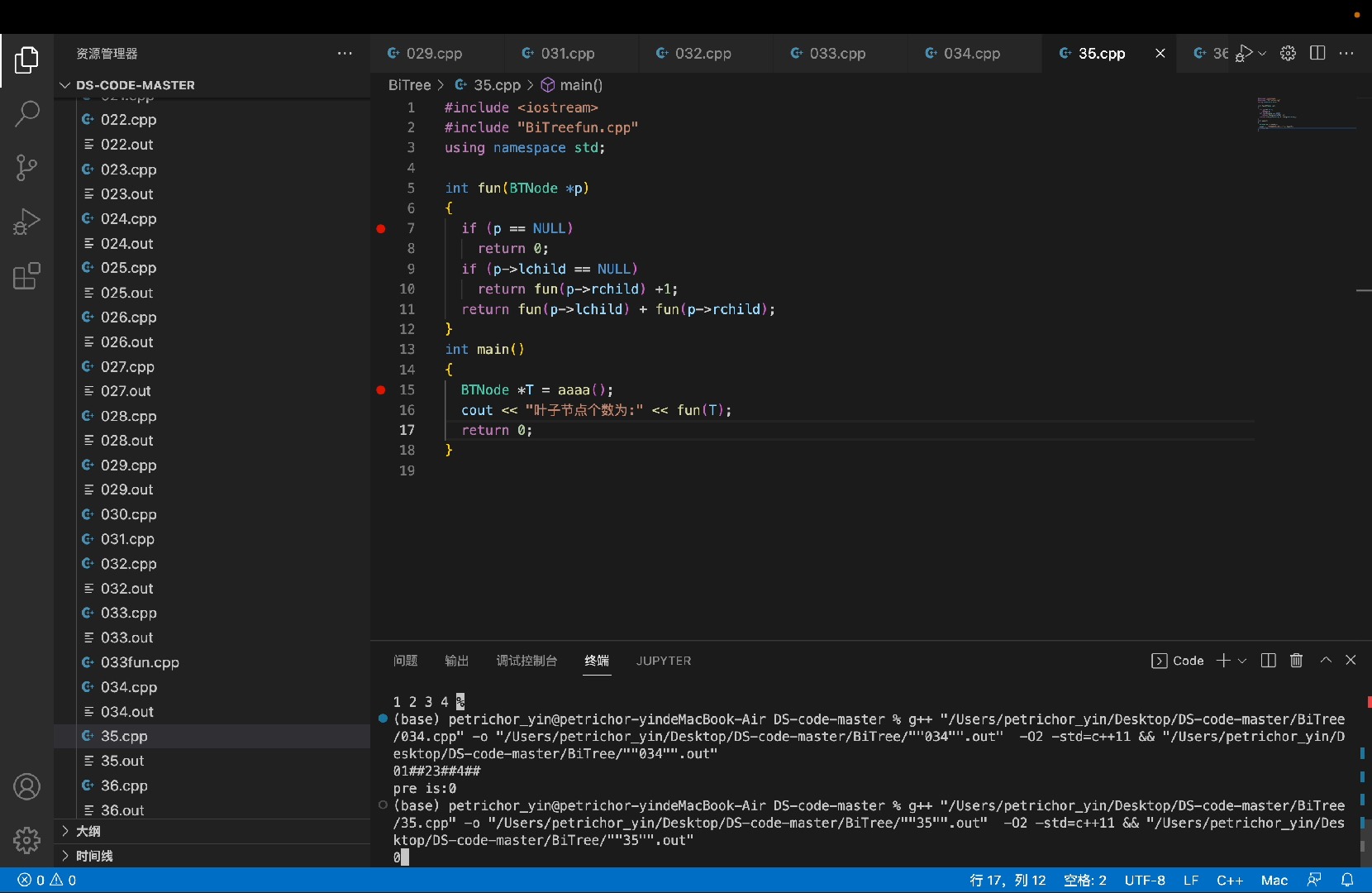Open 36.cpp in the file explorer

(x=212, y=786)
